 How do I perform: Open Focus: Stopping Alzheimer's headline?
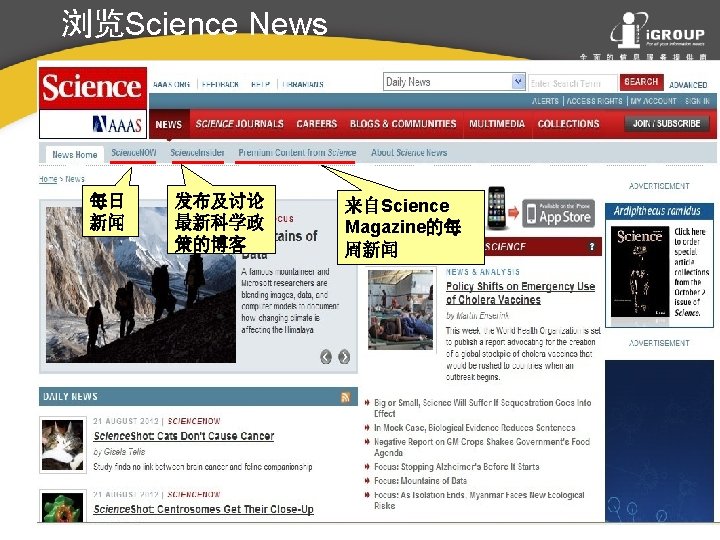[x=456, y=467]
